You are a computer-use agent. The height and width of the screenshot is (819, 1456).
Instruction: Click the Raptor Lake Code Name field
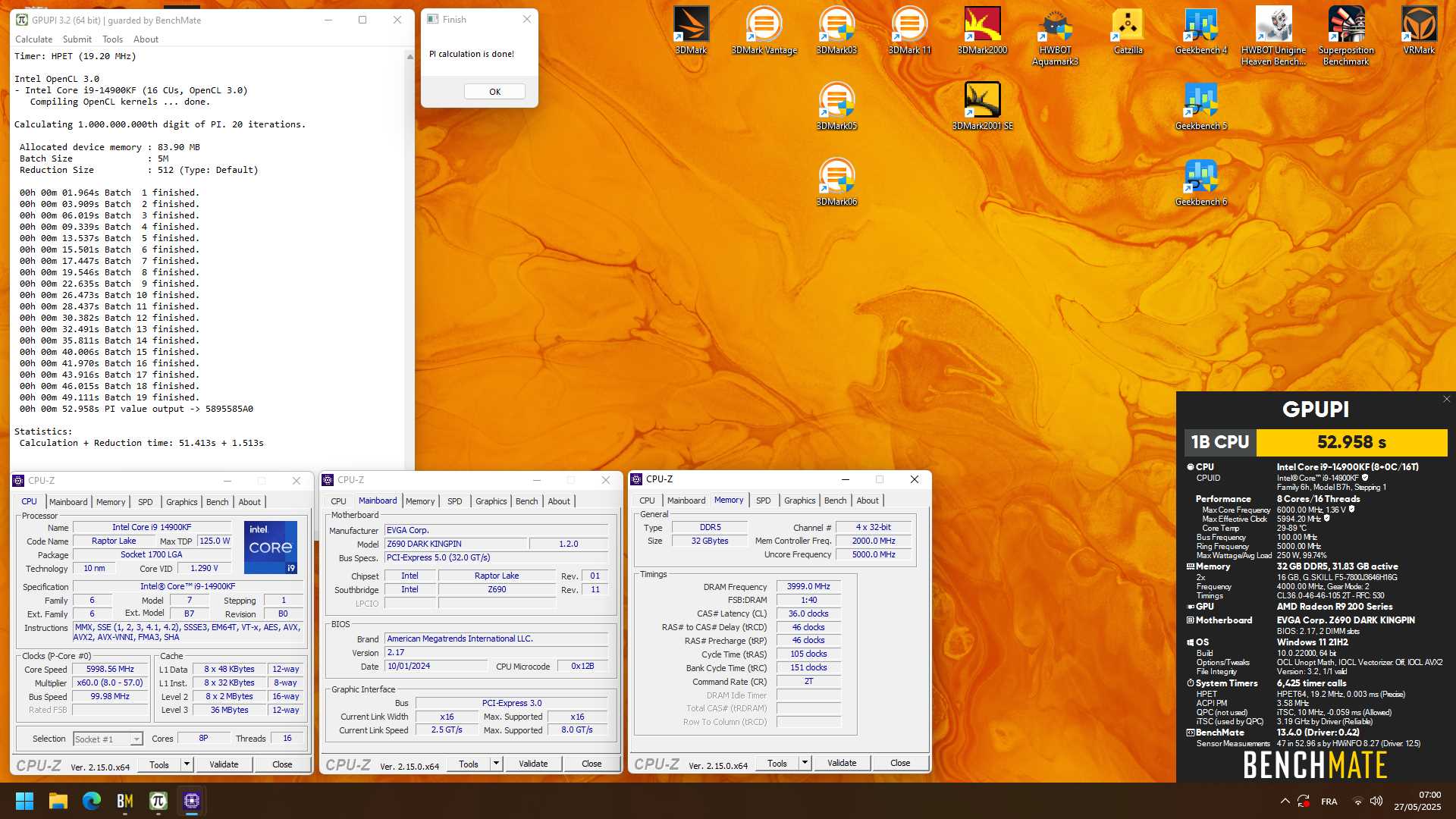[114, 541]
